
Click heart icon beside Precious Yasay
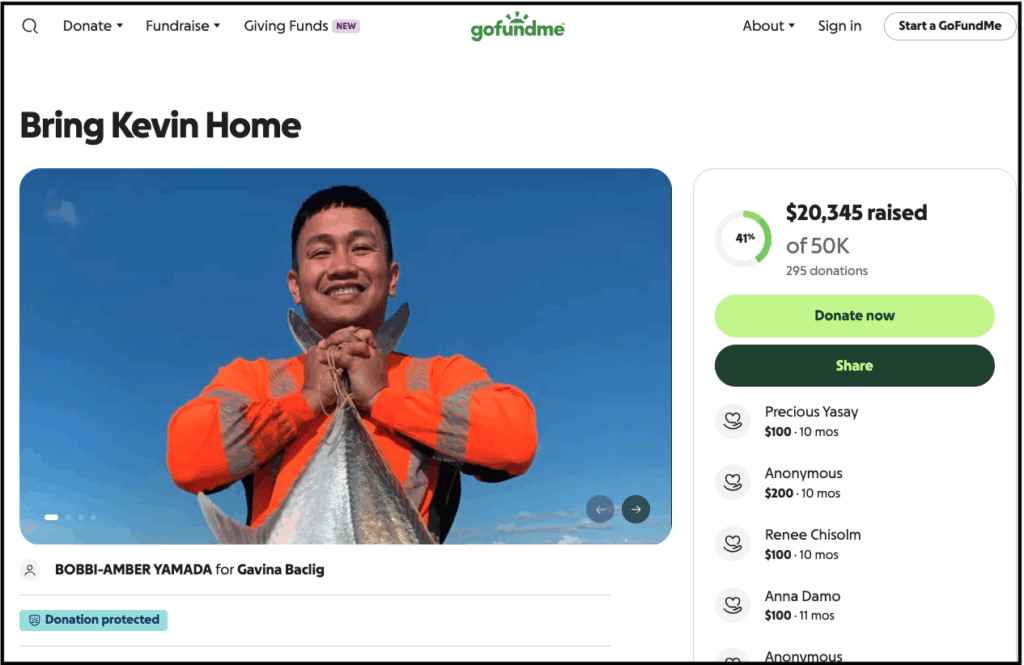(733, 421)
